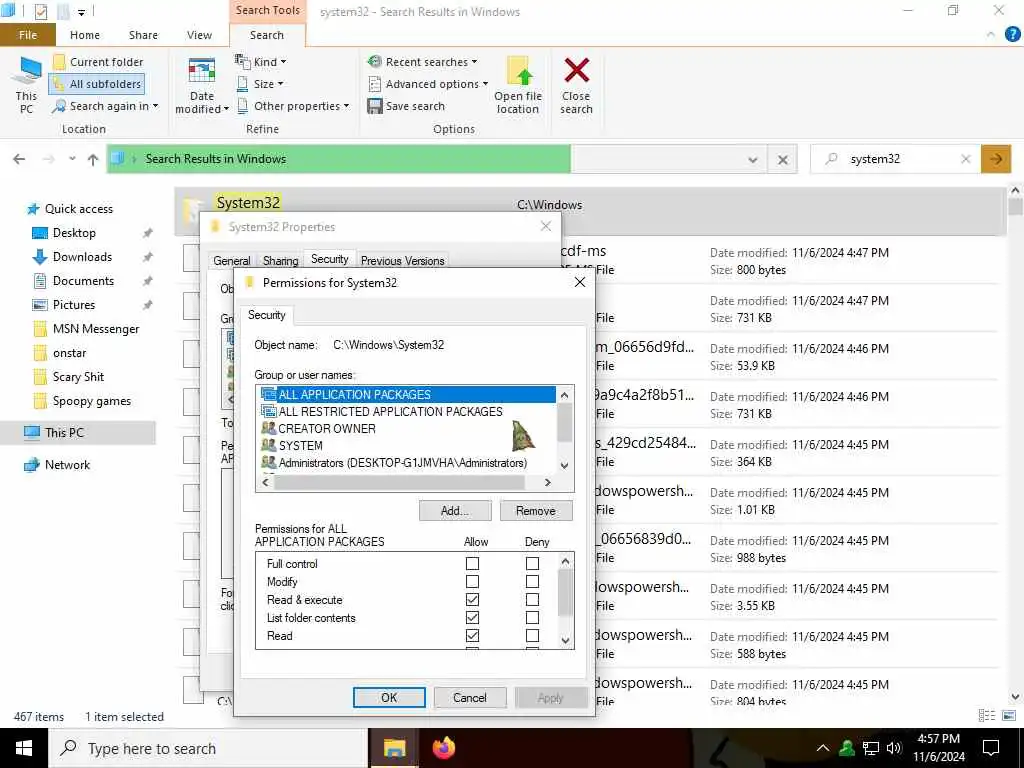Check Deny for Read & execute
The image size is (1024, 768).
point(532,600)
